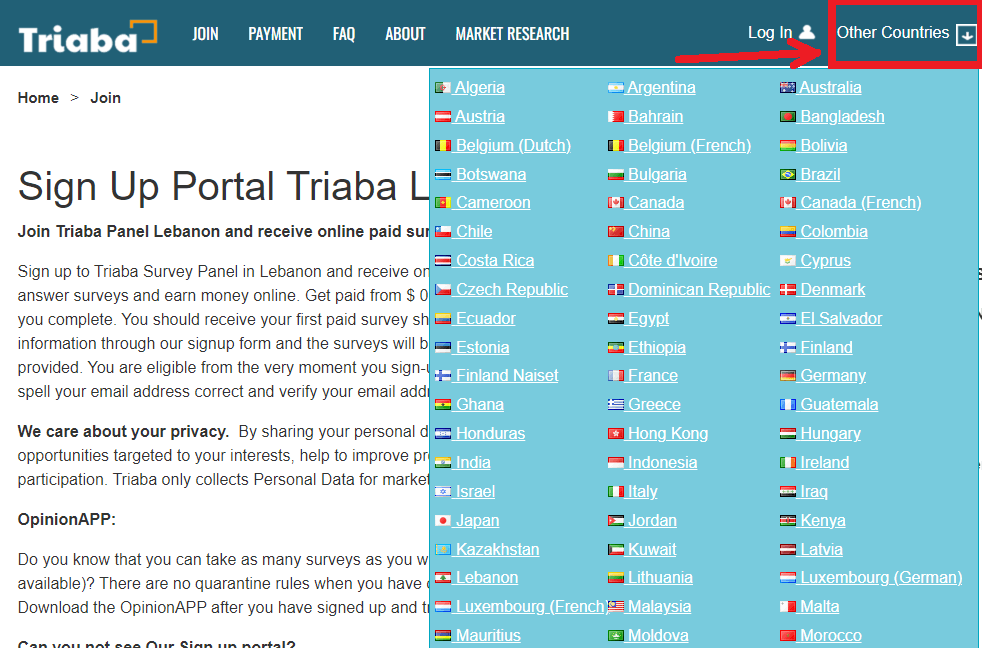Click the Canada flag icon
The height and width of the screenshot is (648, 982).
click(616, 203)
